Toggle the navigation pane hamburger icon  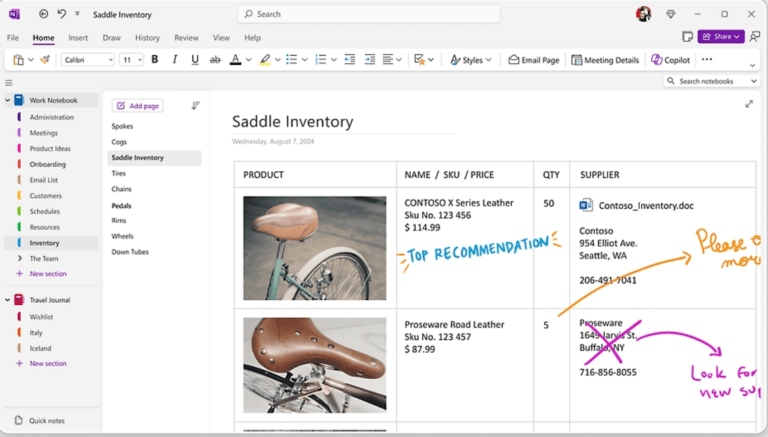9,82
